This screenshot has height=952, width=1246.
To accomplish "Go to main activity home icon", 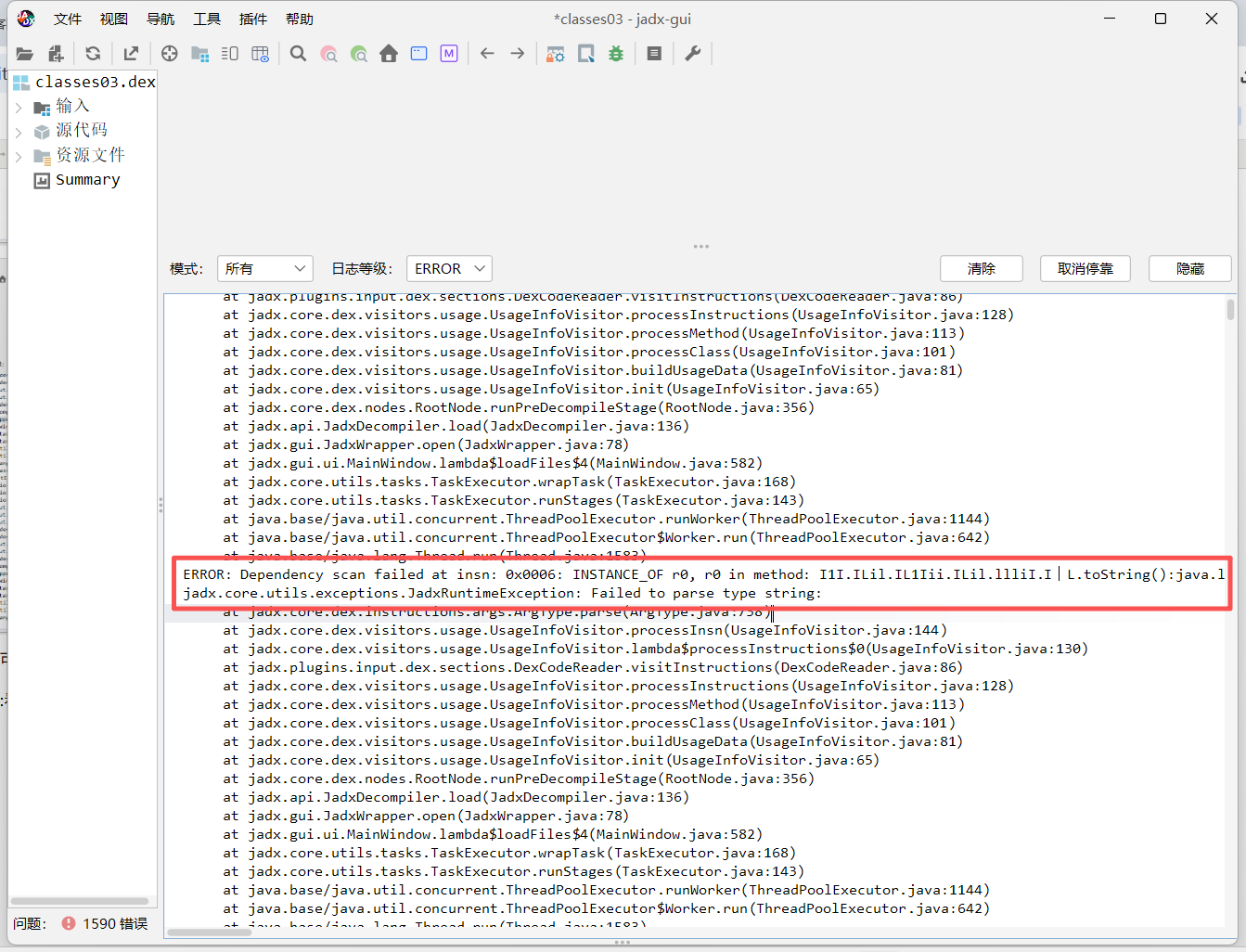I will click(389, 54).
